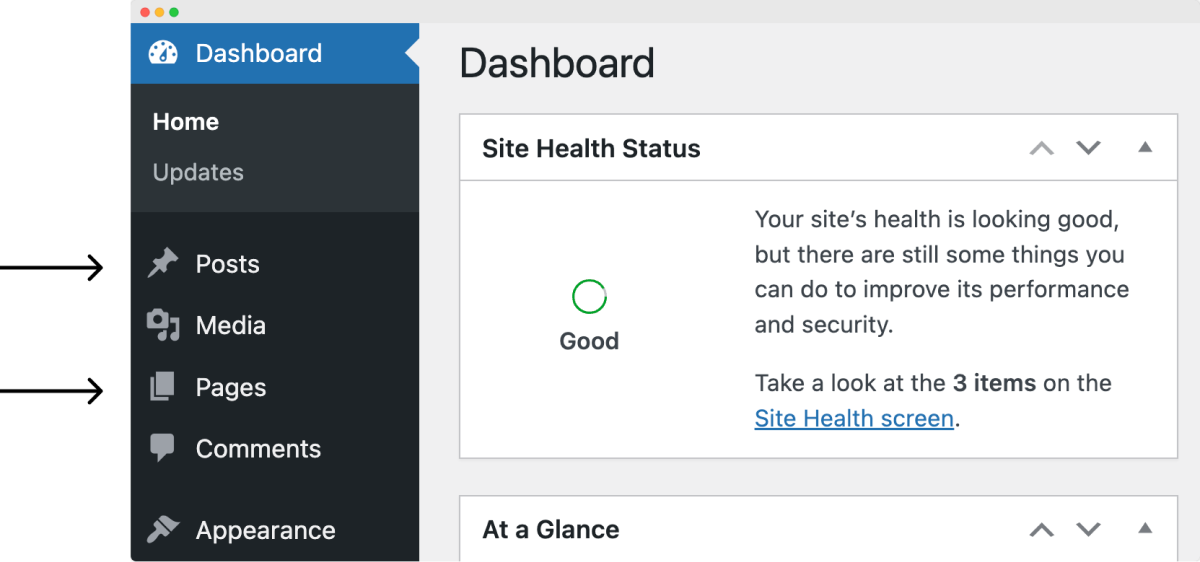
Task: Open the Media menu label
Action: pyautogui.click(x=231, y=326)
